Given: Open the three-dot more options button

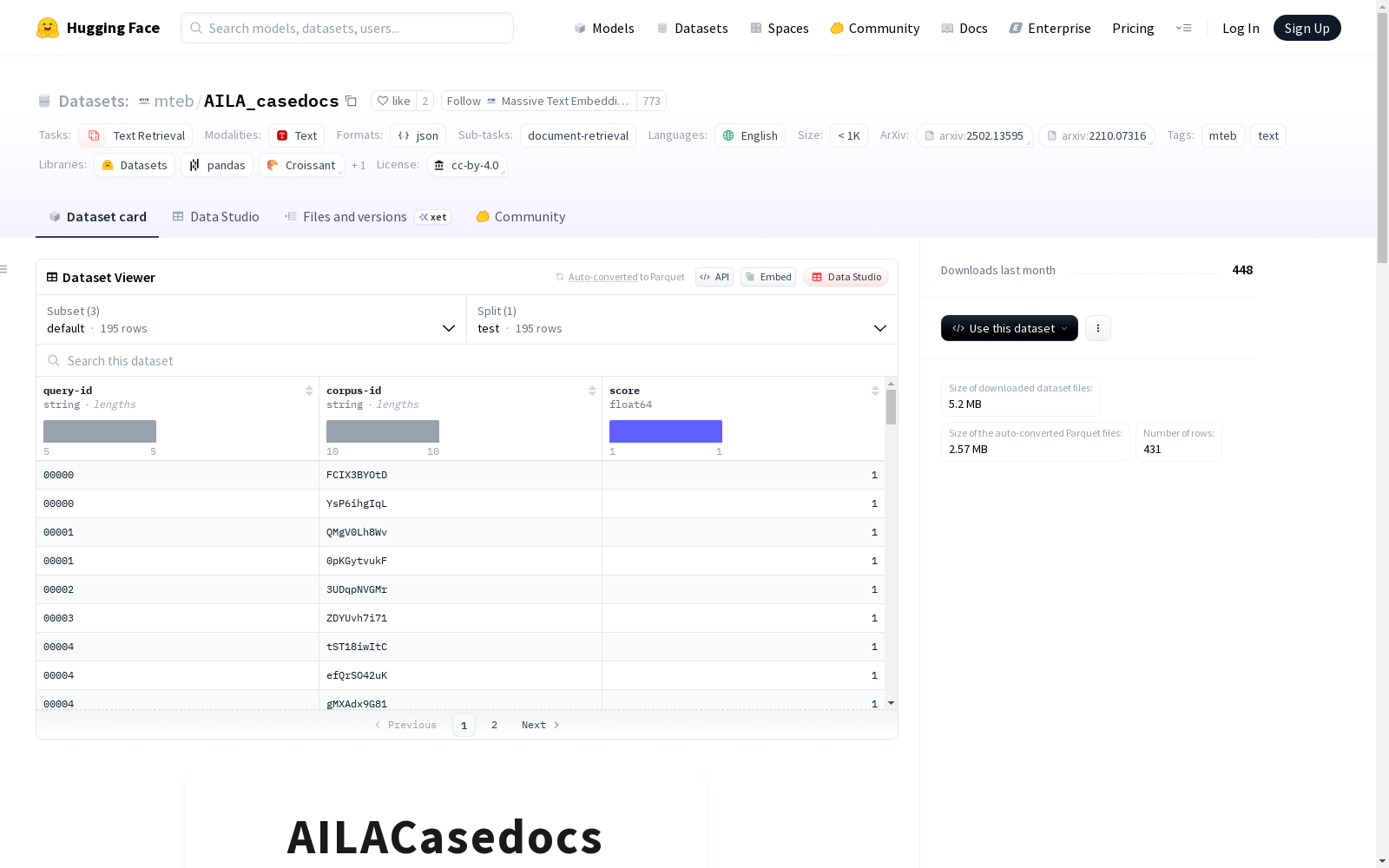Looking at the screenshot, I should [x=1098, y=328].
